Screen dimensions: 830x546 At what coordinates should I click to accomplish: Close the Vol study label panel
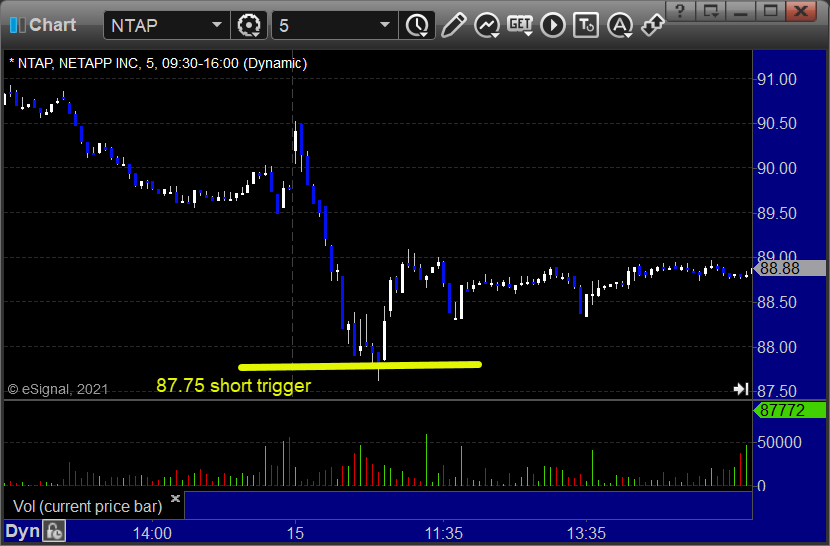[x=175, y=498]
